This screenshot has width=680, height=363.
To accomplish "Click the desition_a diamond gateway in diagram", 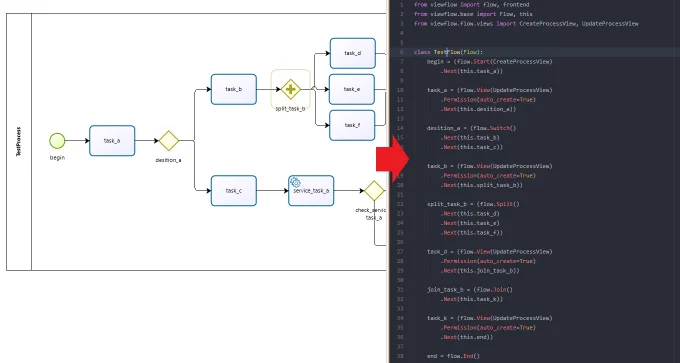I will point(169,141).
